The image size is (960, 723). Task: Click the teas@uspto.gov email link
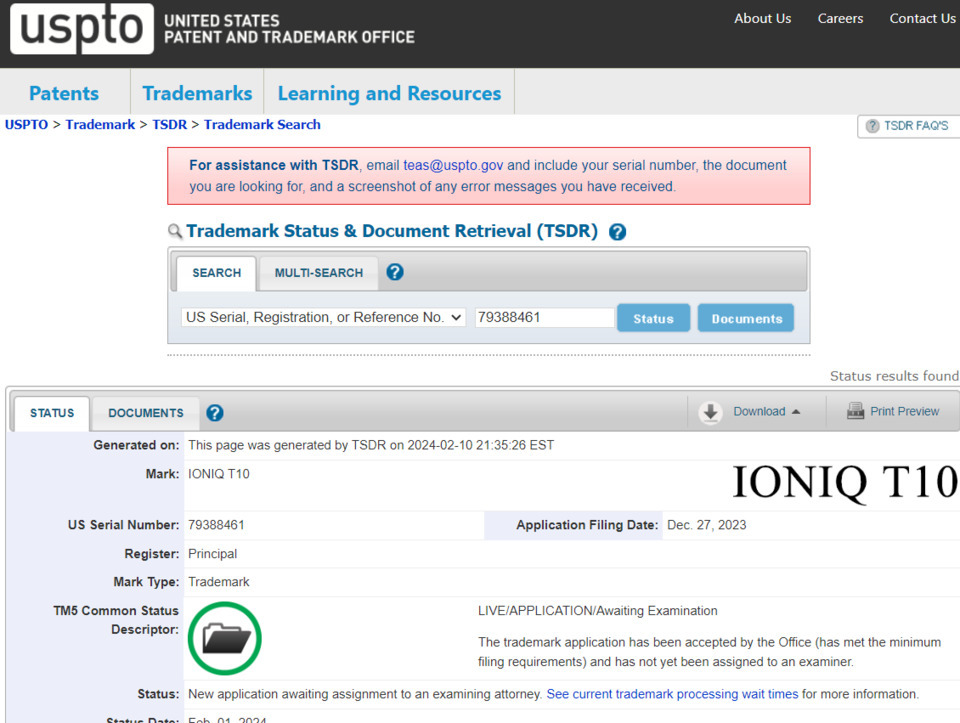pos(453,165)
